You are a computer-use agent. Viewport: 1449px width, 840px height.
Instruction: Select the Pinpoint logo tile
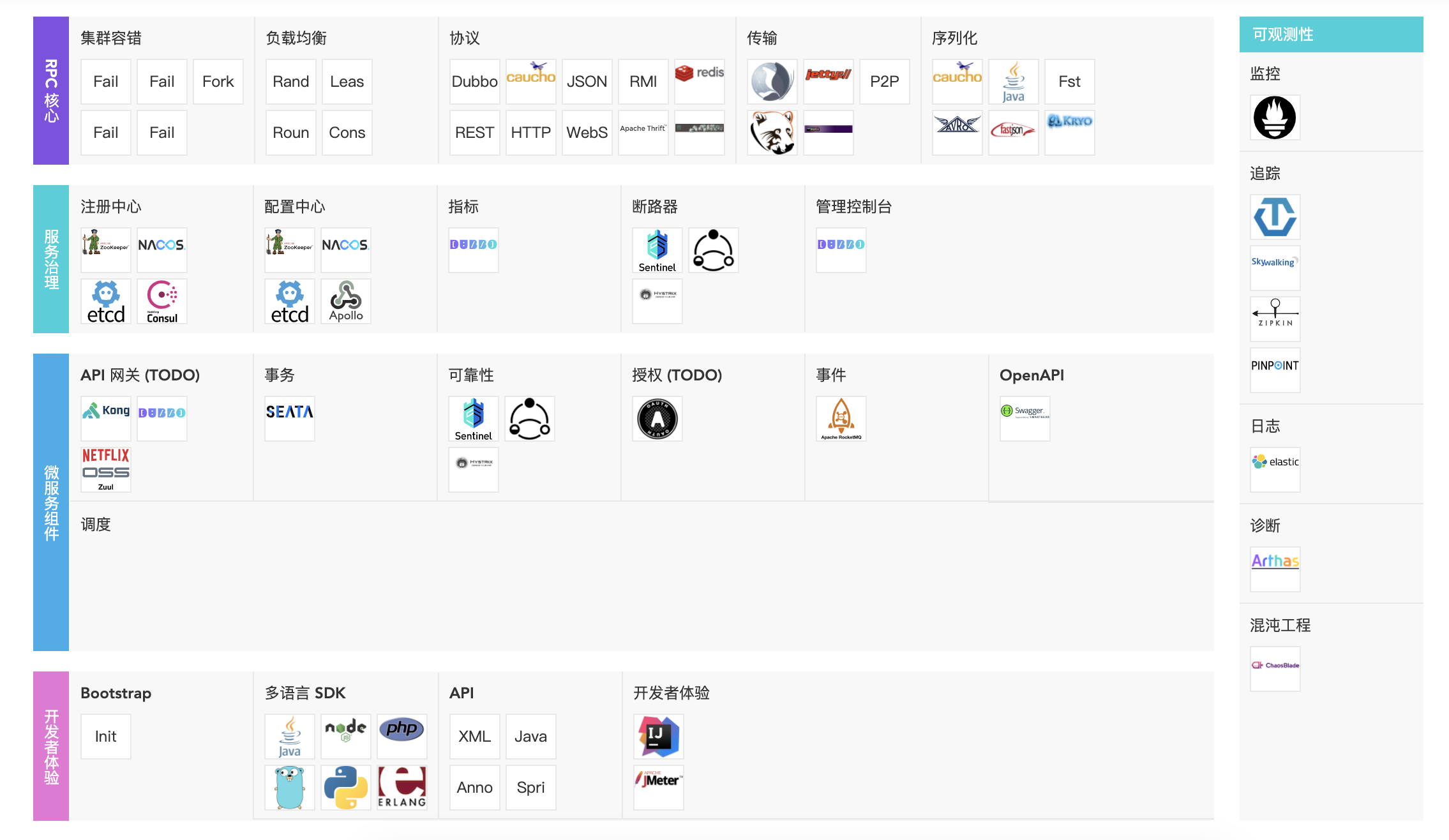click(1275, 370)
